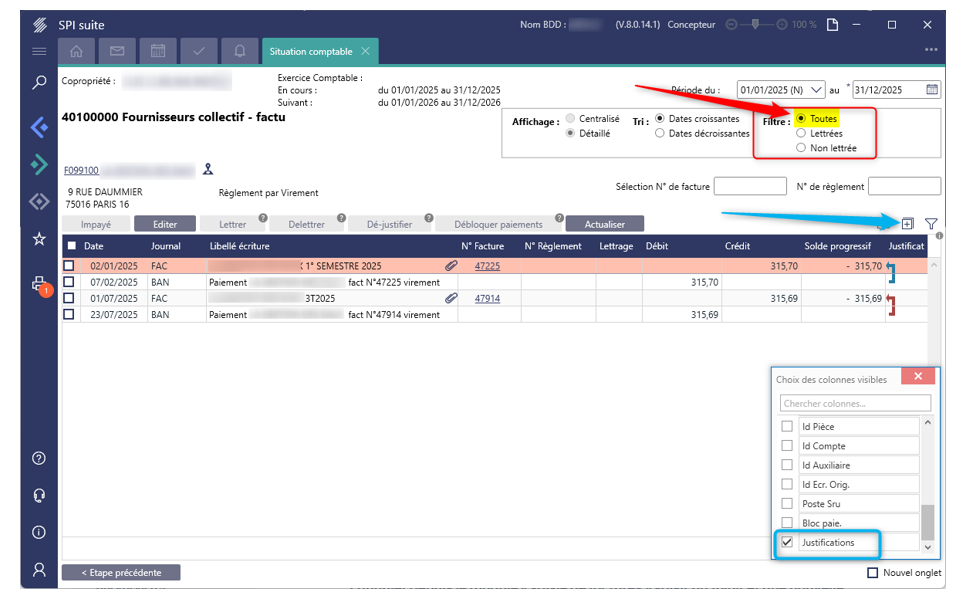Image resolution: width=976 pixels, height=603 pixels.
Task: Open the favorites star in the sidebar
Action: click(x=39, y=239)
